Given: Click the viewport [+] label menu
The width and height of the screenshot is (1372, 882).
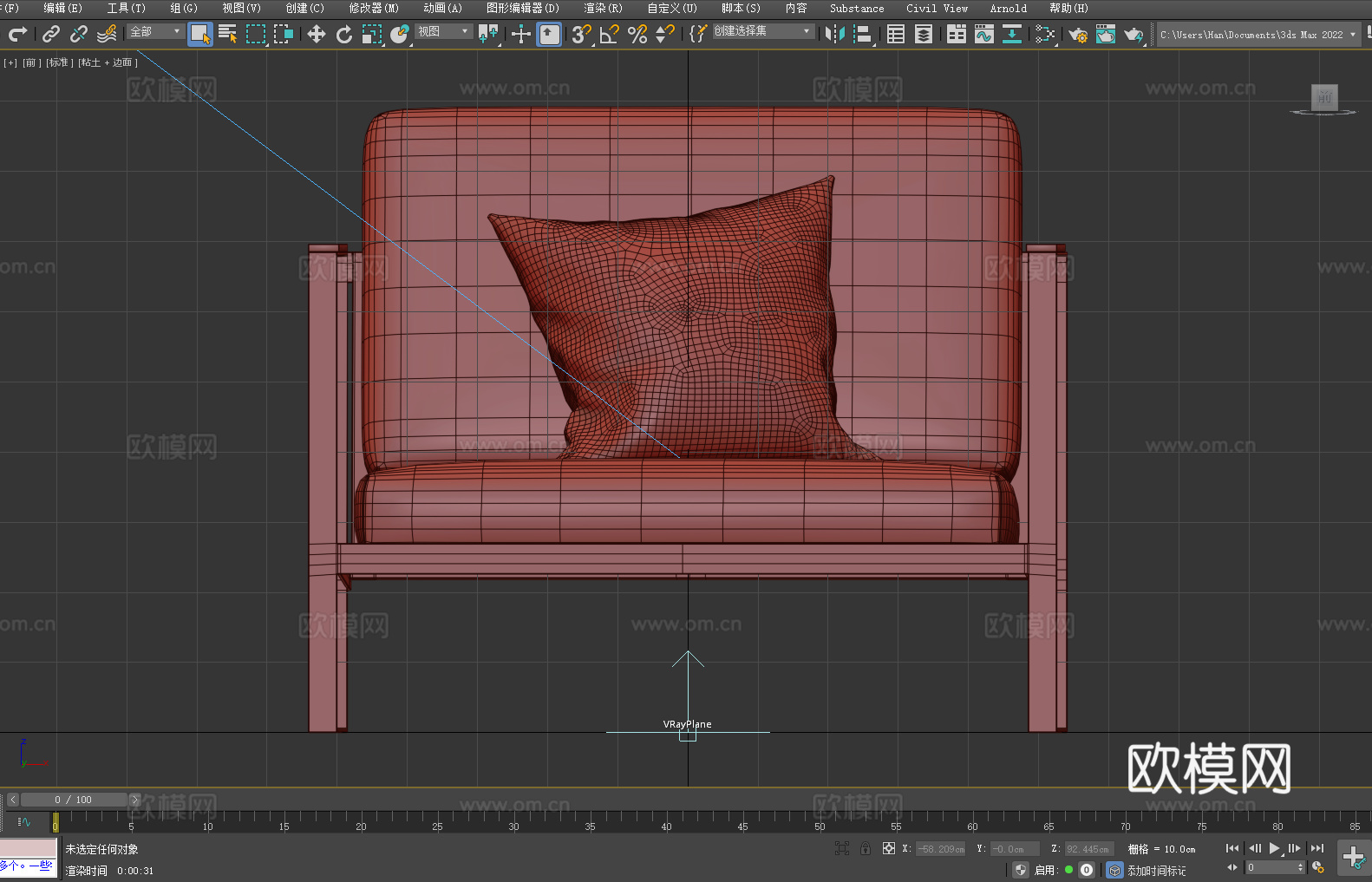Looking at the screenshot, I should pos(10,62).
